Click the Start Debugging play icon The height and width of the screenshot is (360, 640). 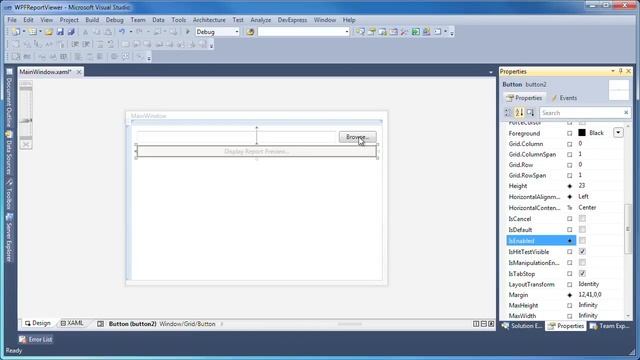(188, 31)
